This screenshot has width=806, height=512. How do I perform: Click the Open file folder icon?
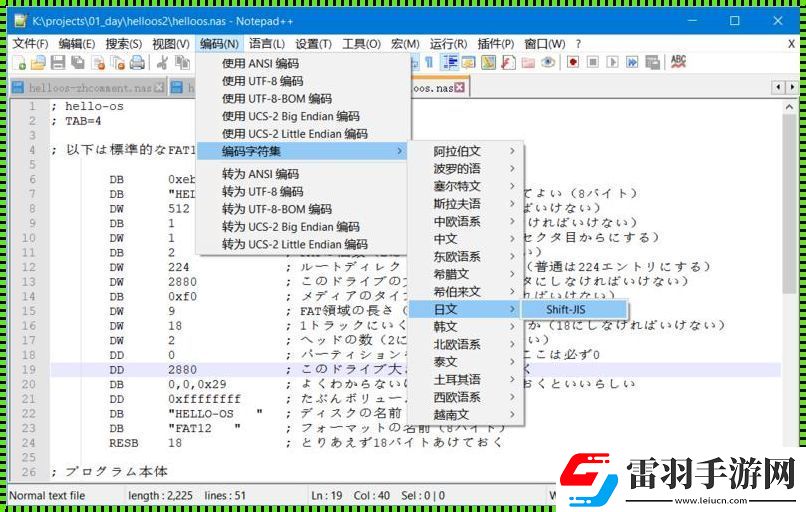tap(38, 63)
